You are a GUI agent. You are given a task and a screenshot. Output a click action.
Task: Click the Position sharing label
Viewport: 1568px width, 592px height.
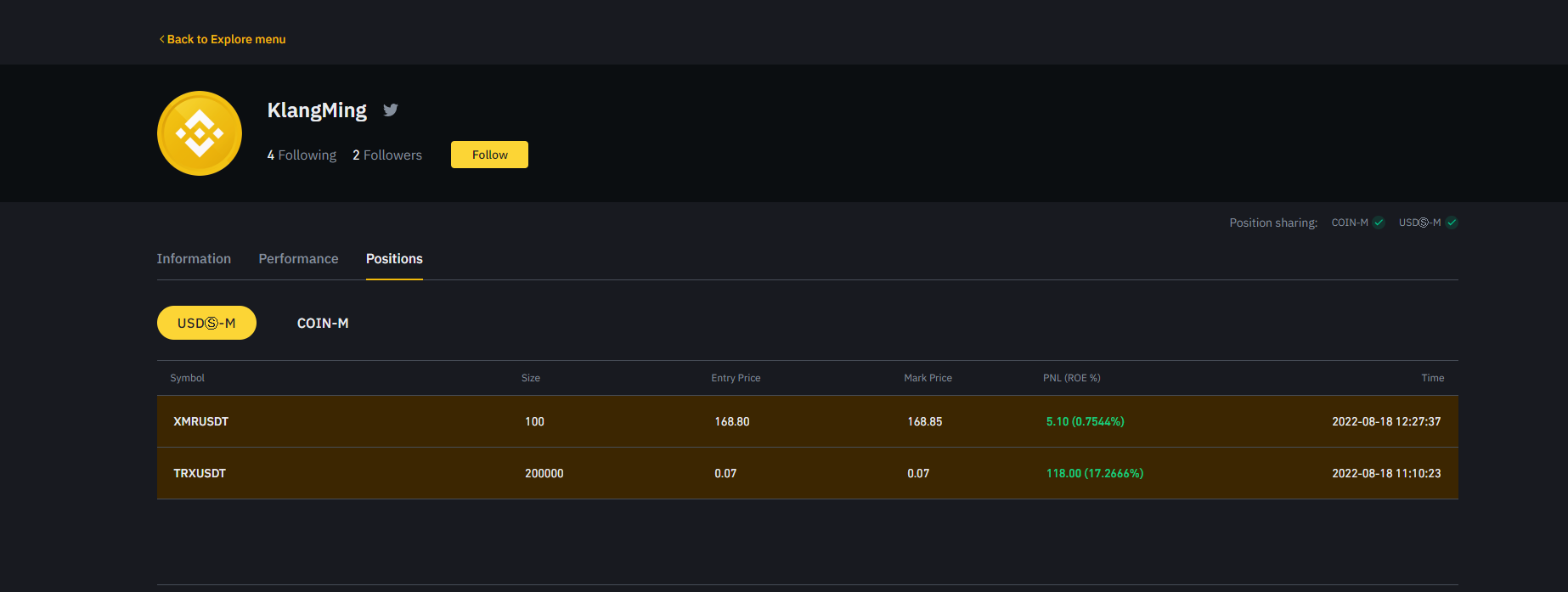click(1273, 223)
